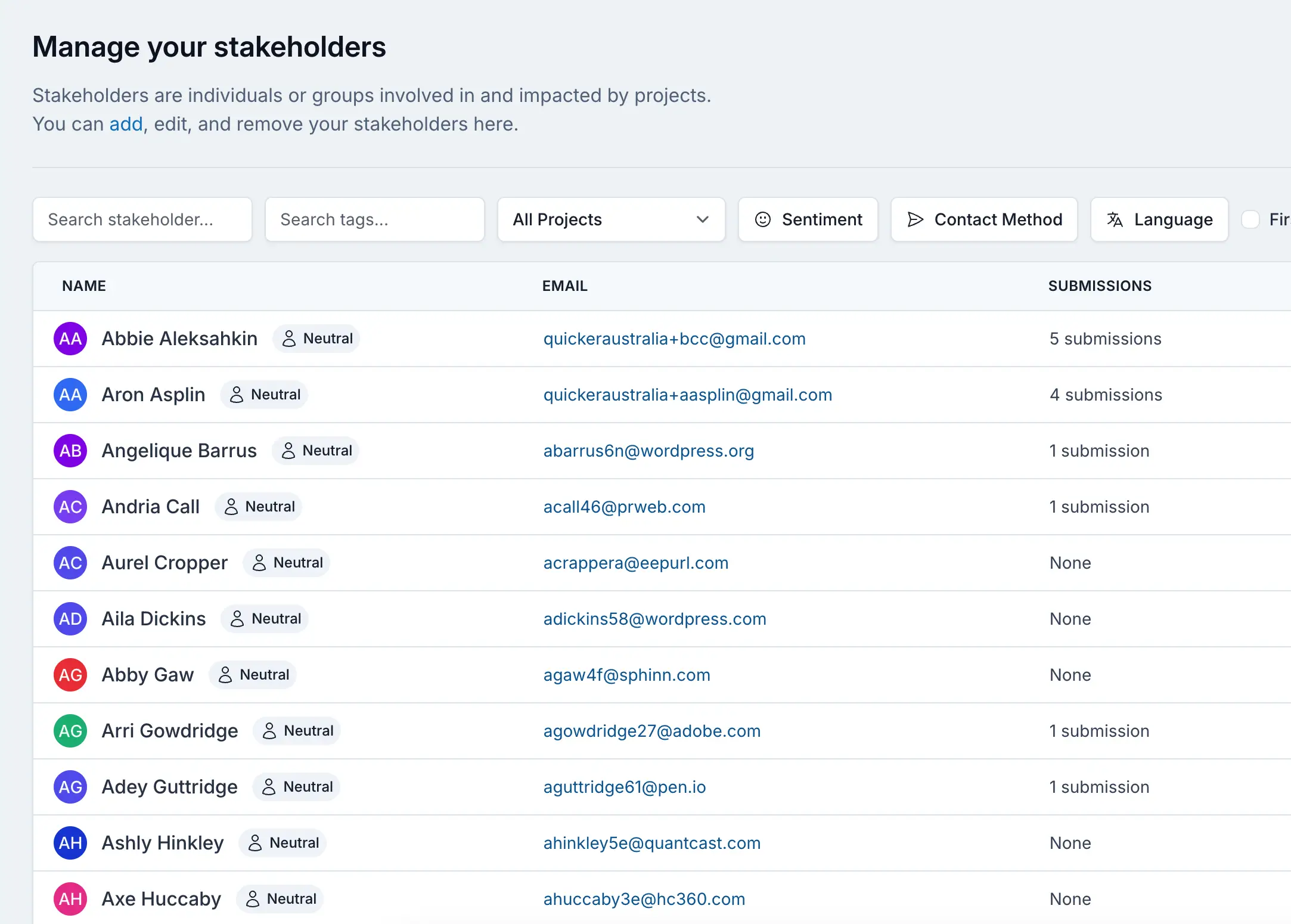Click person icon in Angelique Barrus's Neutral badge
Screen dimensions: 1291x924
pos(288,451)
